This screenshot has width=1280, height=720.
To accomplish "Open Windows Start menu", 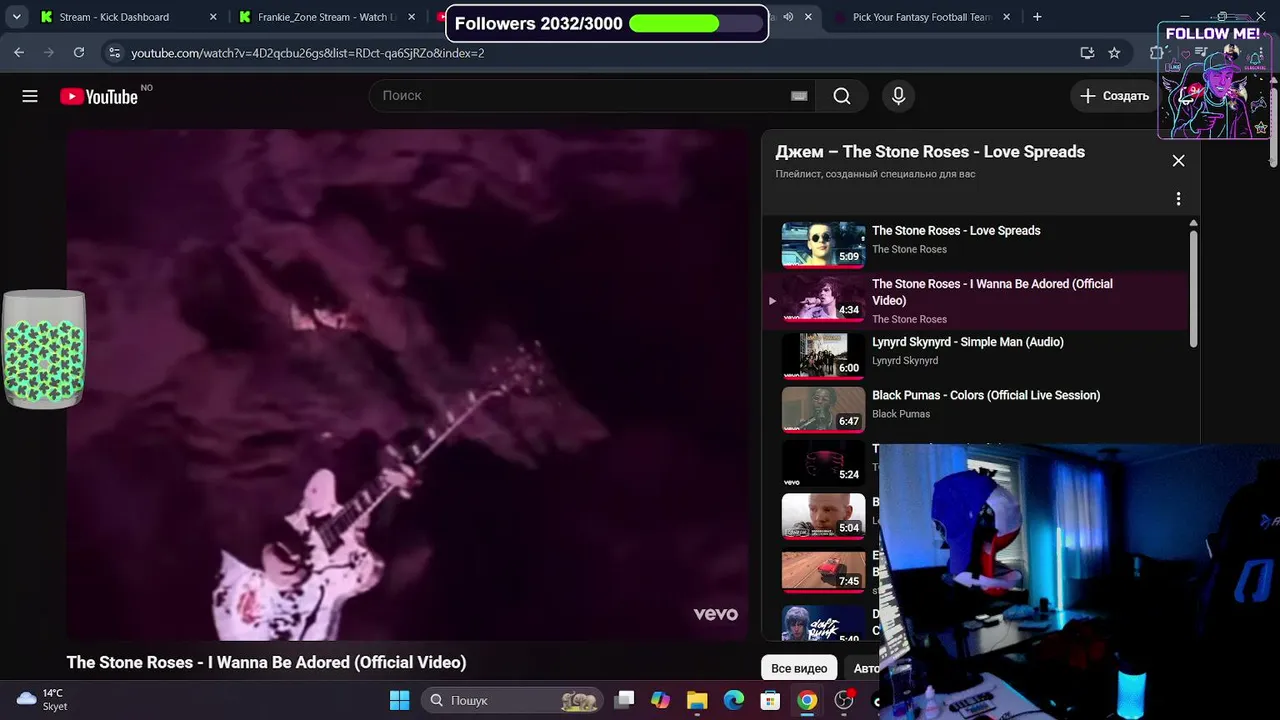I will 399,700.
